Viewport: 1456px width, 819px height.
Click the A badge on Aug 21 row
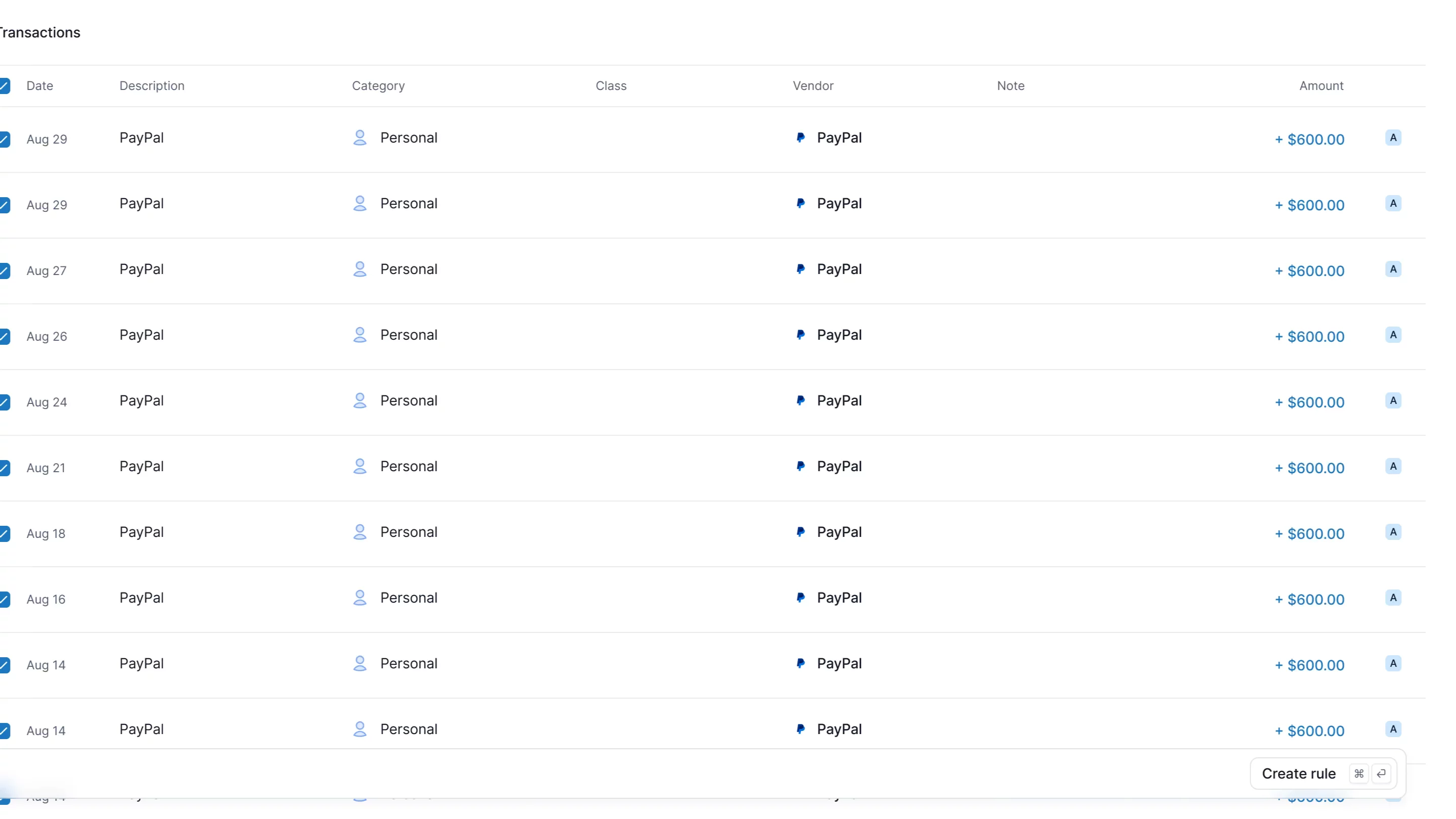tap(1393, 466)
